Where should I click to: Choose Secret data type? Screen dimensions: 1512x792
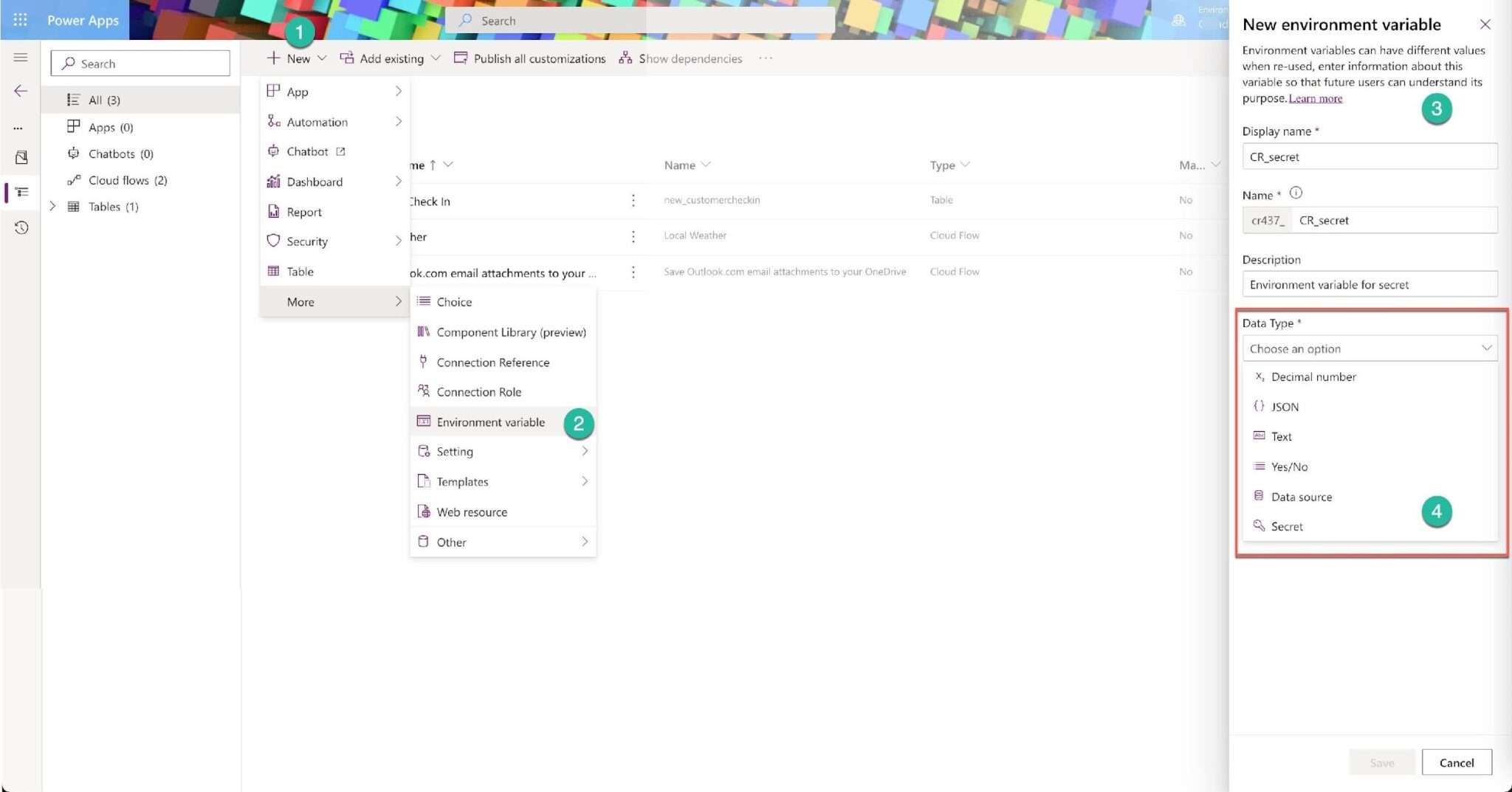point(1370,527)
